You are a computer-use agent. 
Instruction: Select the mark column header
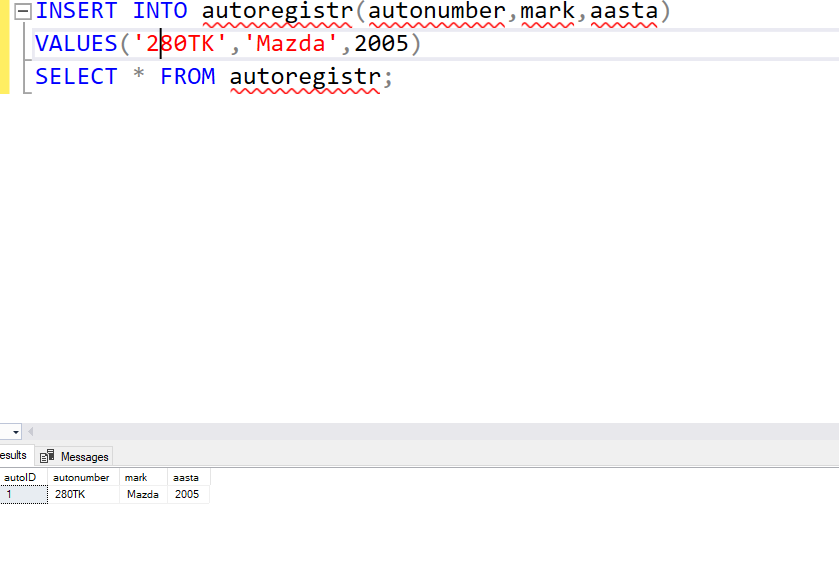click(x=143, y=477)
